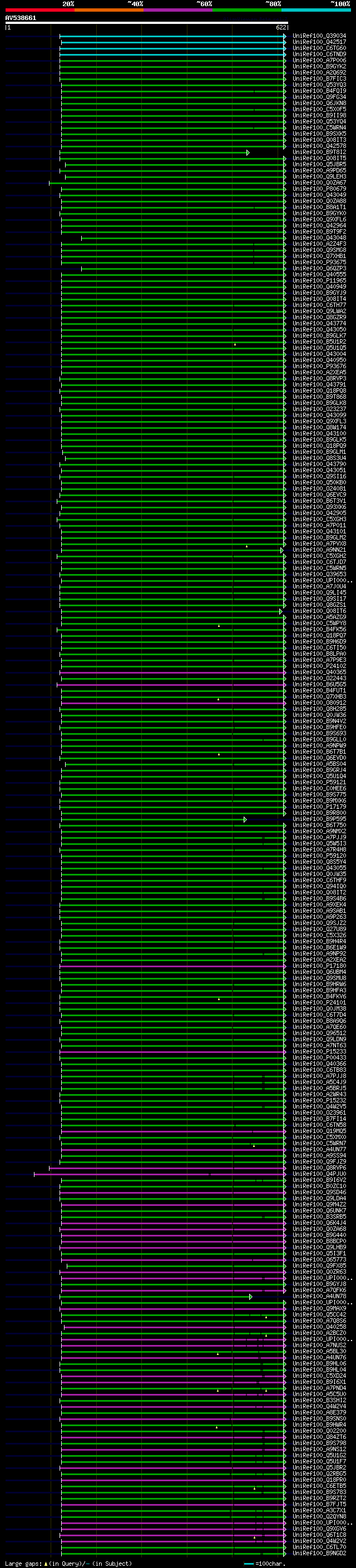Click the green ~80% identity color band

pos(247,10)
